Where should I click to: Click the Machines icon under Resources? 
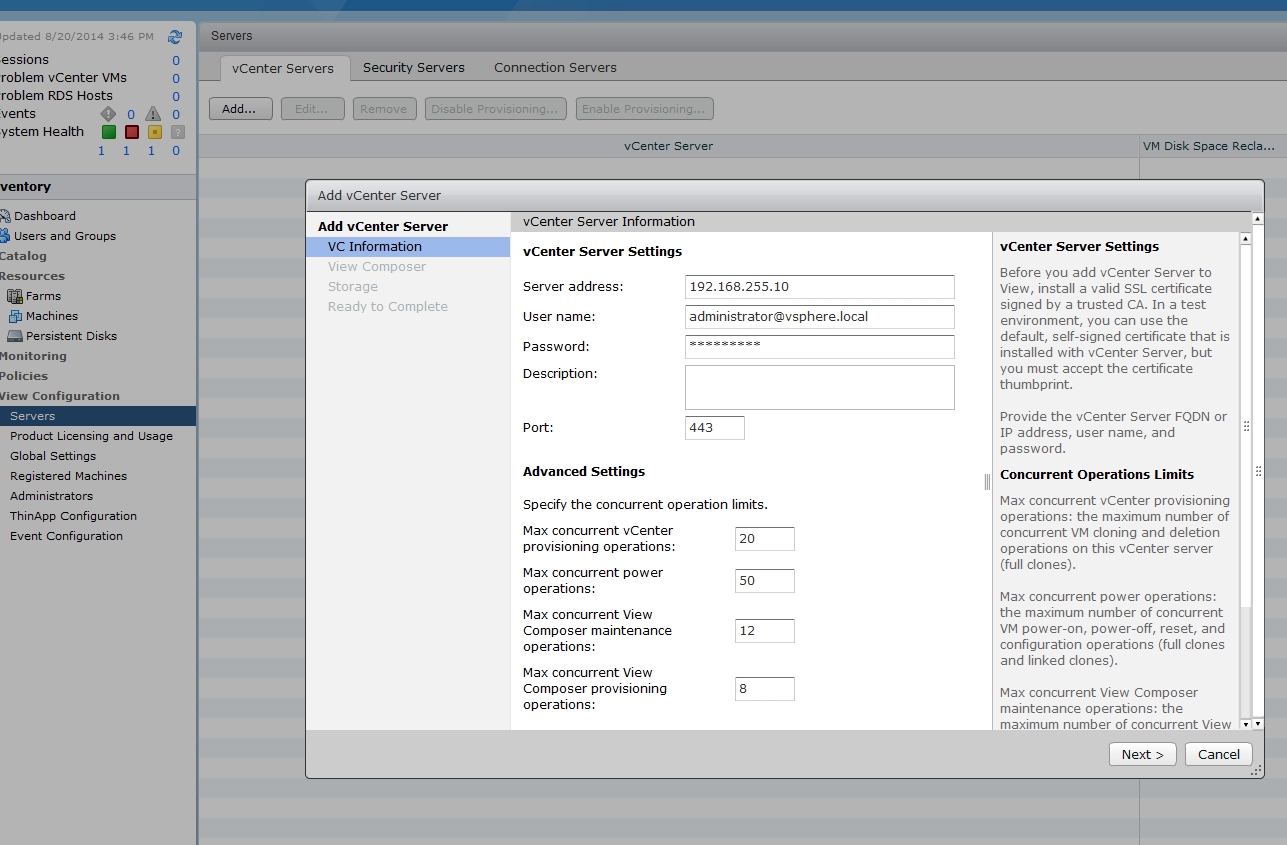pyautogui.click(x=15, y=316)
